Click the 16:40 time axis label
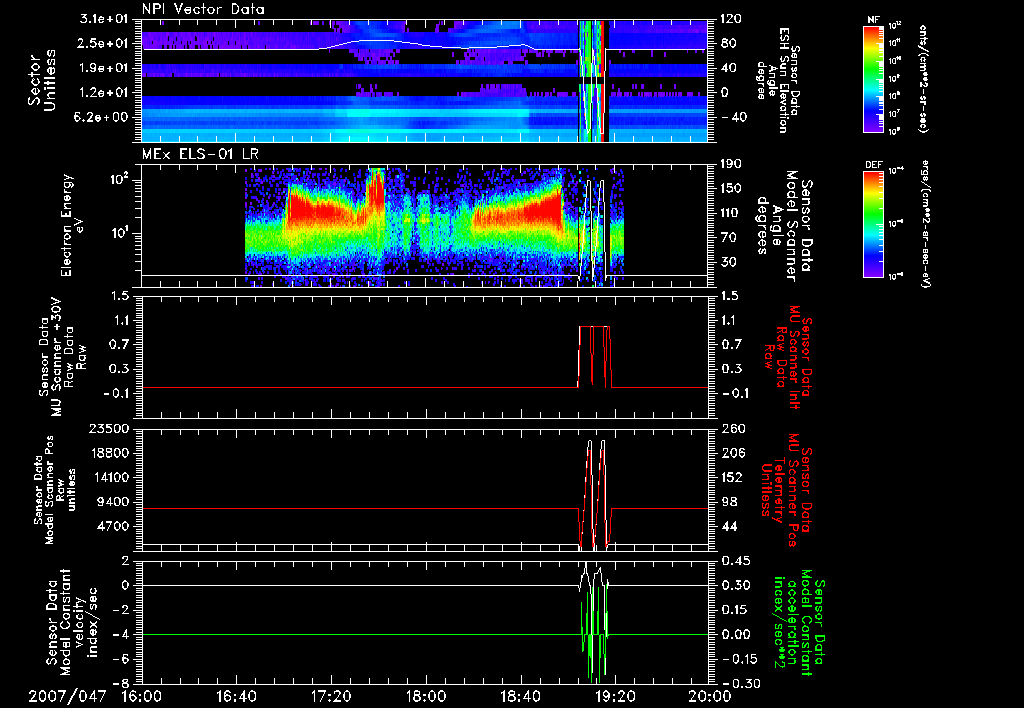The height and width of the screenshot is (708, 1024). click(236, 696)
